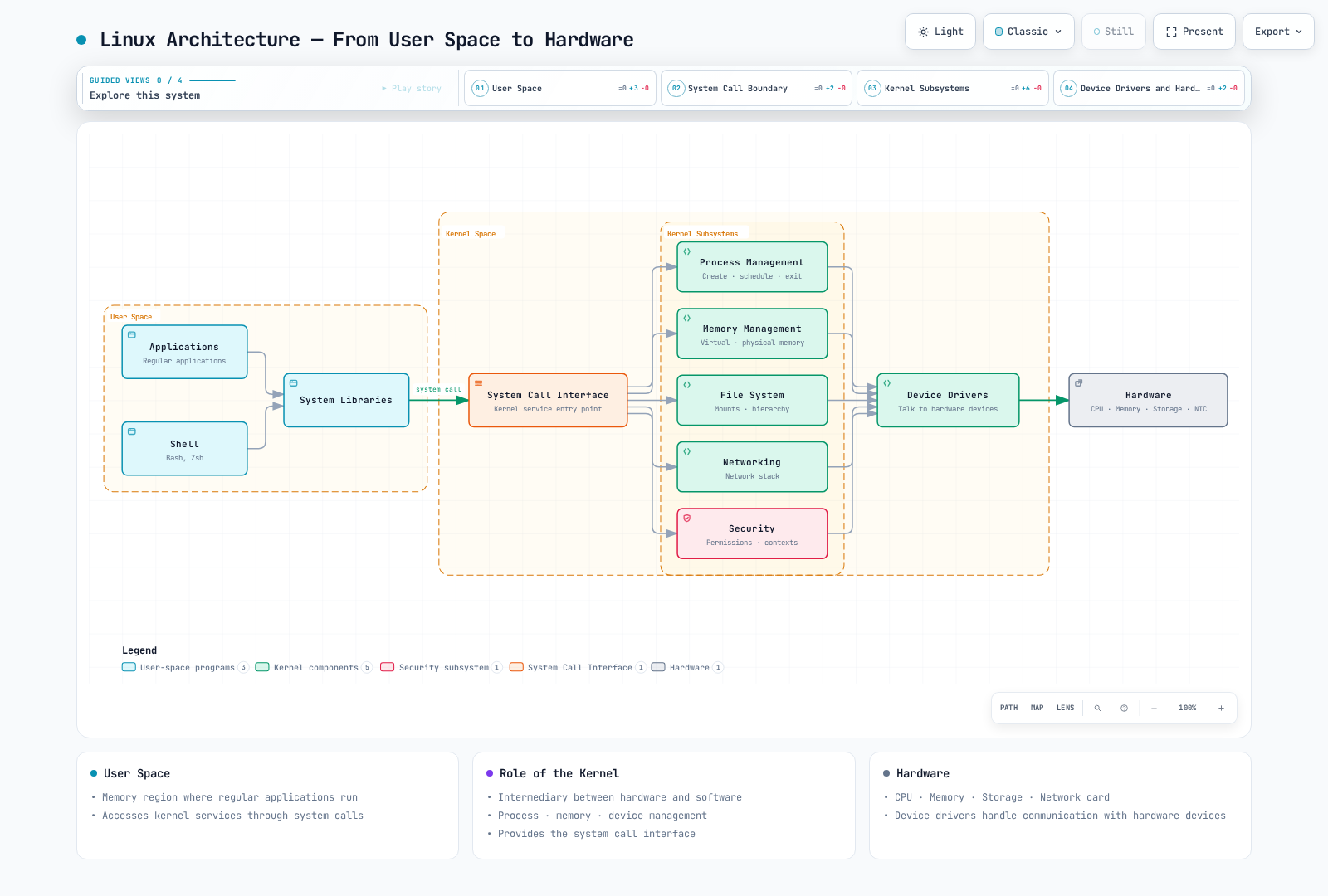
Task: Open the help question-mark icon
Action: point(1124,709)
